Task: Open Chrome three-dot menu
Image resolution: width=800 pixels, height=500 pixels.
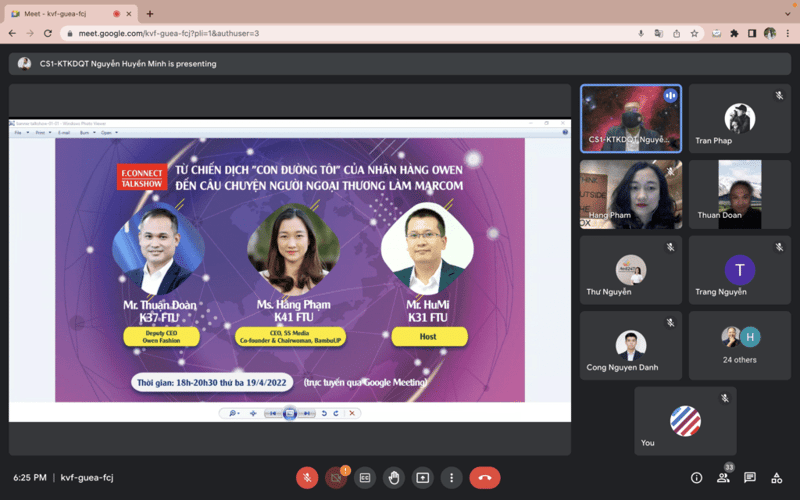Action: tap(788, 33)
